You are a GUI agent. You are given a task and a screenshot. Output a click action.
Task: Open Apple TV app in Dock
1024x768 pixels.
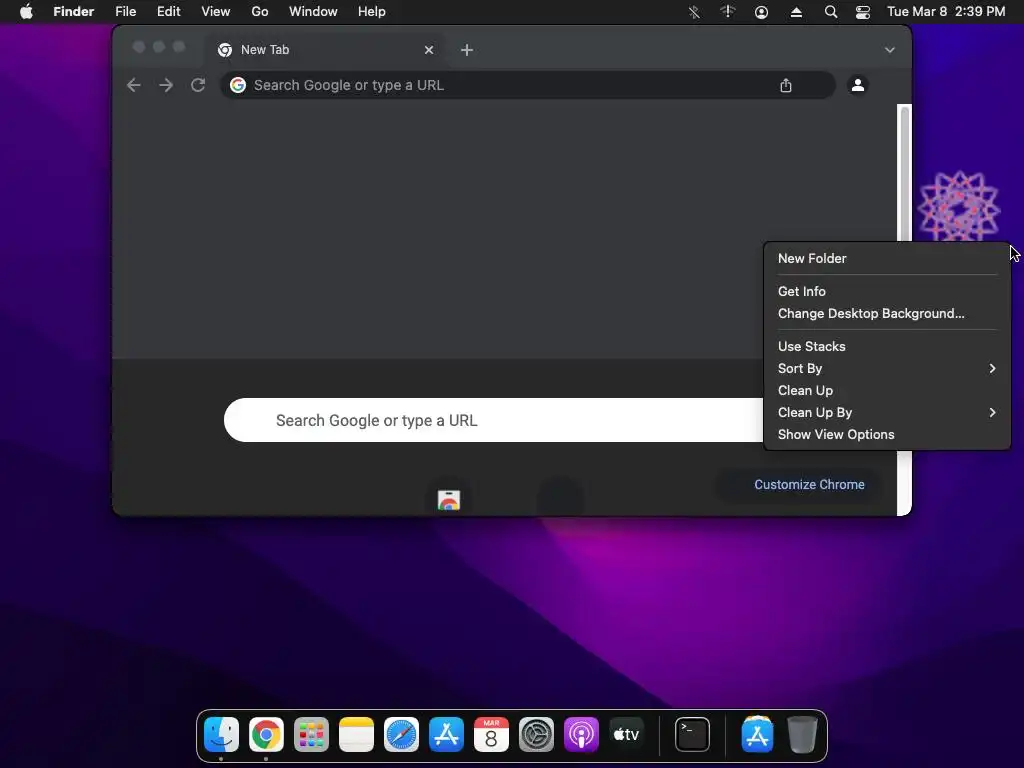[x=626, y=735]
